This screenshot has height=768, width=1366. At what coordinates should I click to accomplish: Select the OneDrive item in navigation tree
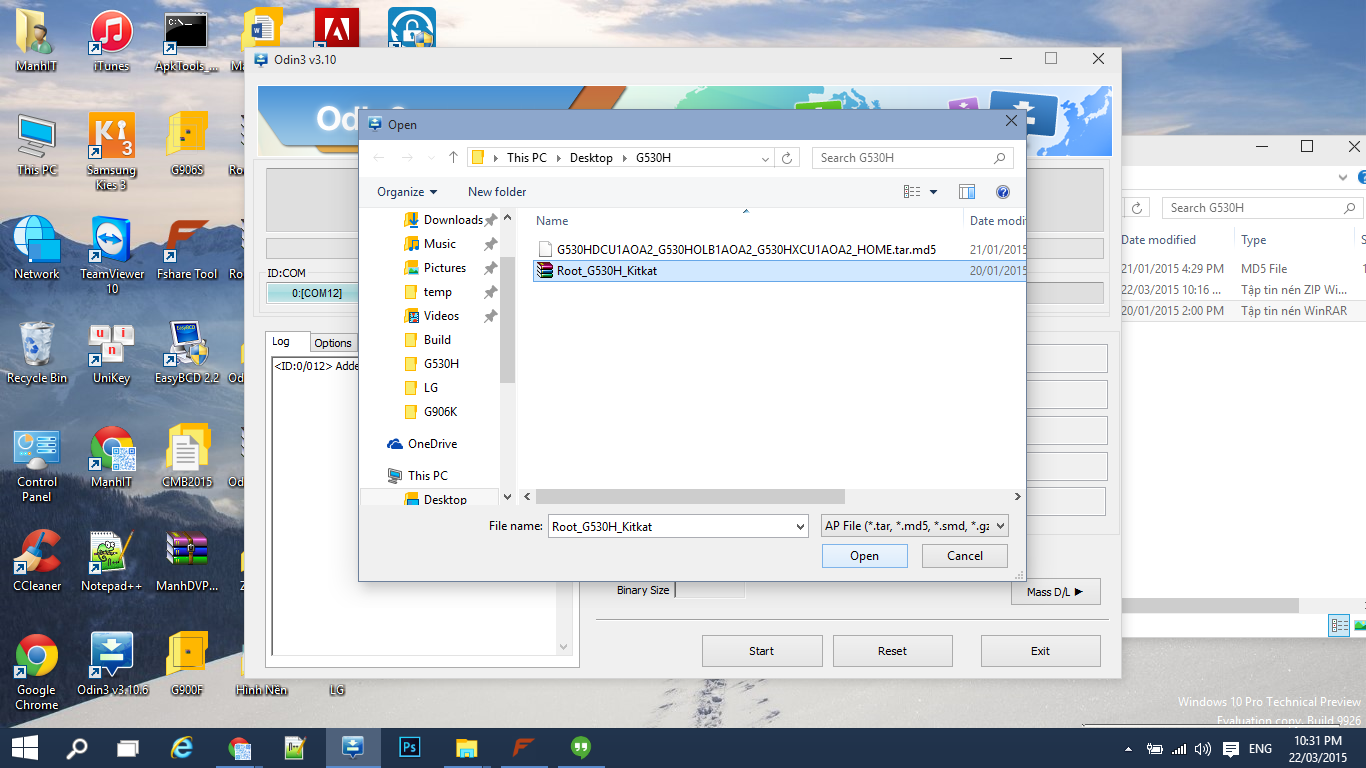tap(432, 444)
